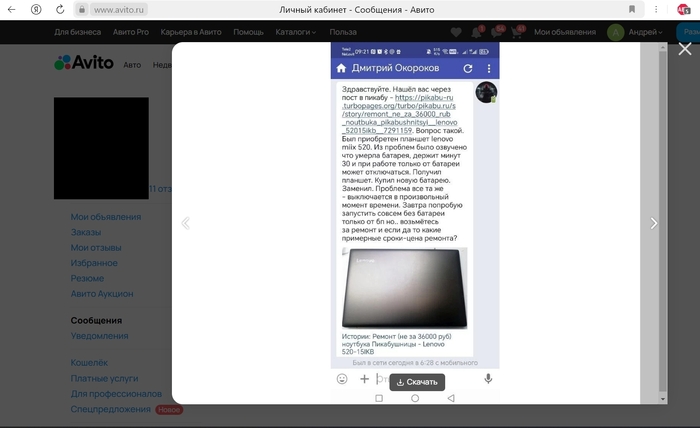Open Для профессионалов in the sidebar
Screen dimensions: 700x428
[x=116, y=394]
